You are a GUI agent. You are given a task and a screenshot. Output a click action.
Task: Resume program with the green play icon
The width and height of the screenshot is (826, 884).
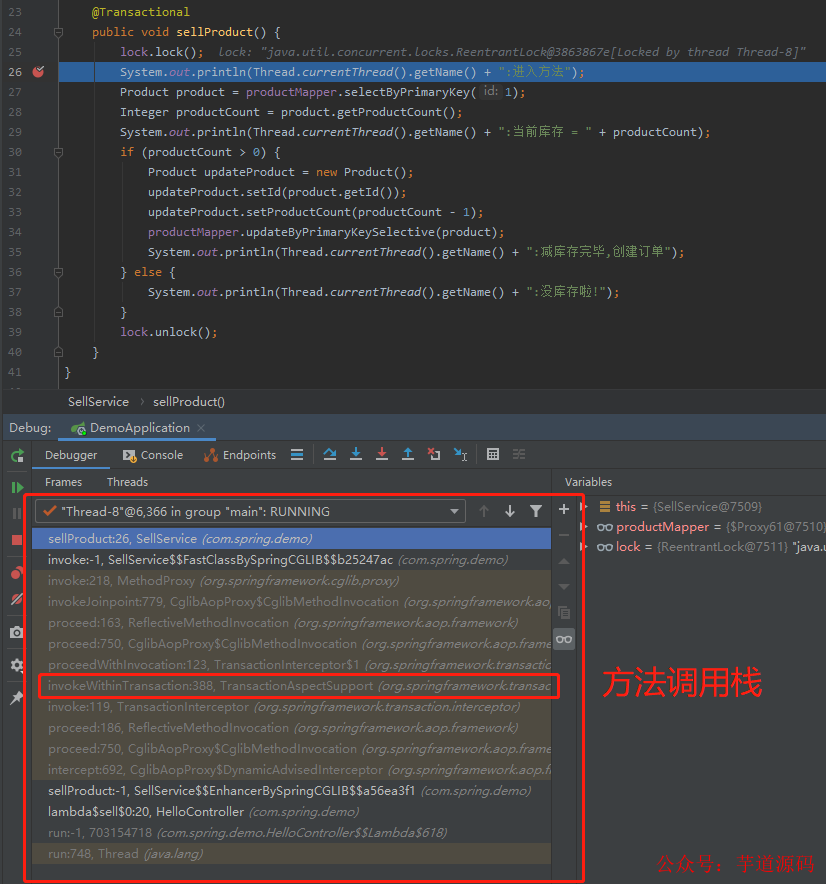[17, 487]
